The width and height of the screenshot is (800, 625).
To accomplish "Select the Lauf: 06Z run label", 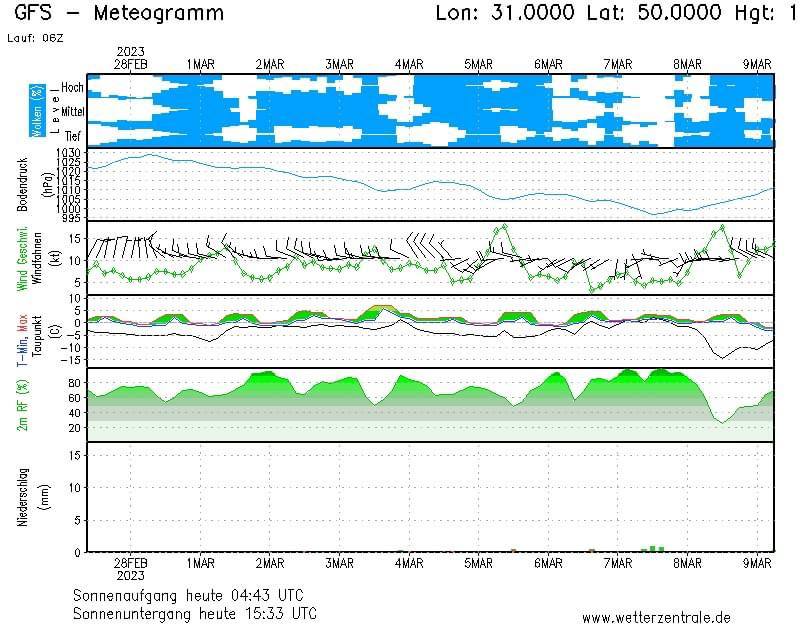I will (x=34, y=36).
